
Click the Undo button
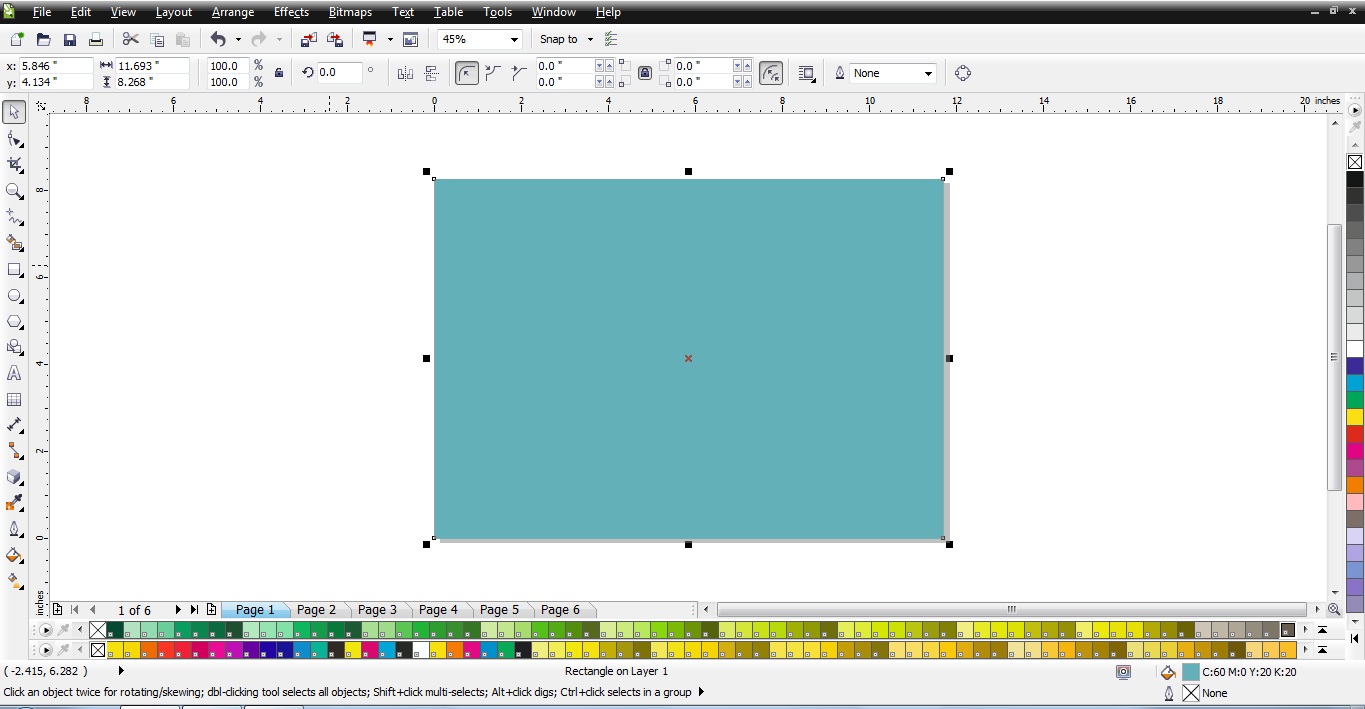click(219, 39)
